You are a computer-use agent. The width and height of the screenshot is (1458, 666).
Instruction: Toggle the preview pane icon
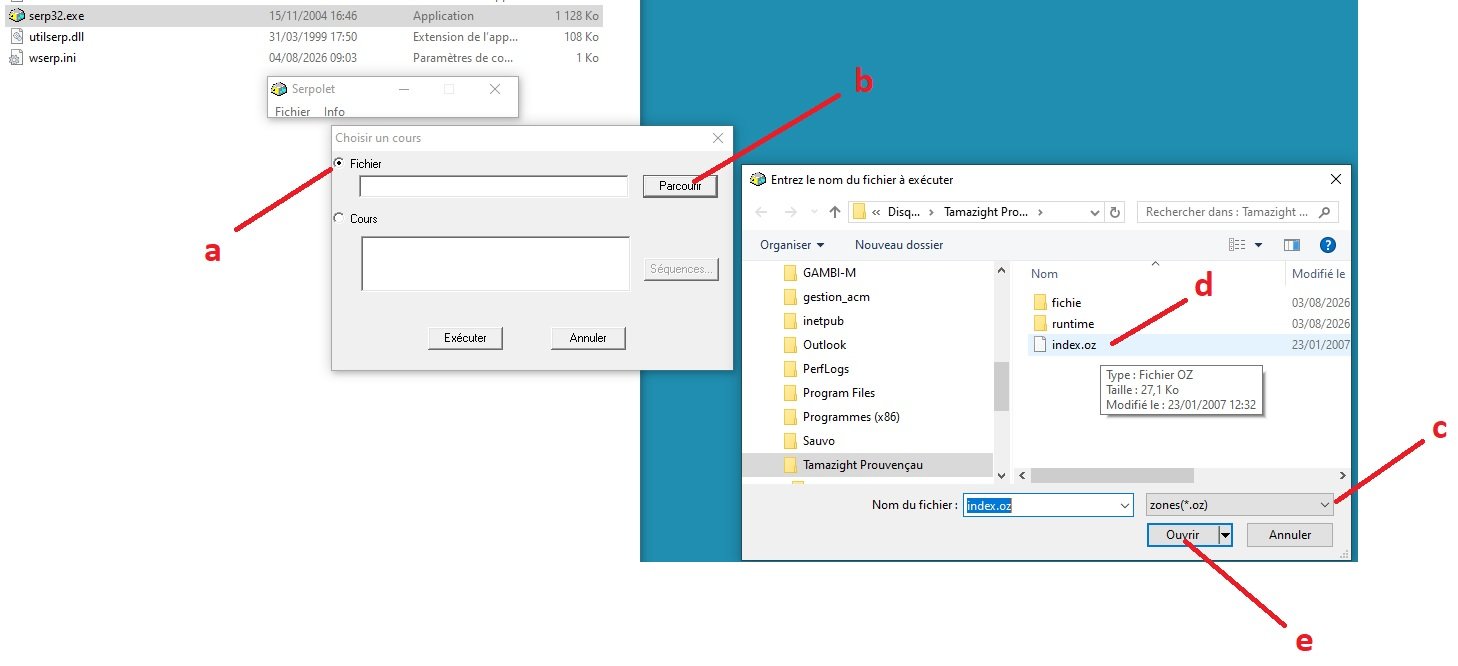coord(1292,245)
